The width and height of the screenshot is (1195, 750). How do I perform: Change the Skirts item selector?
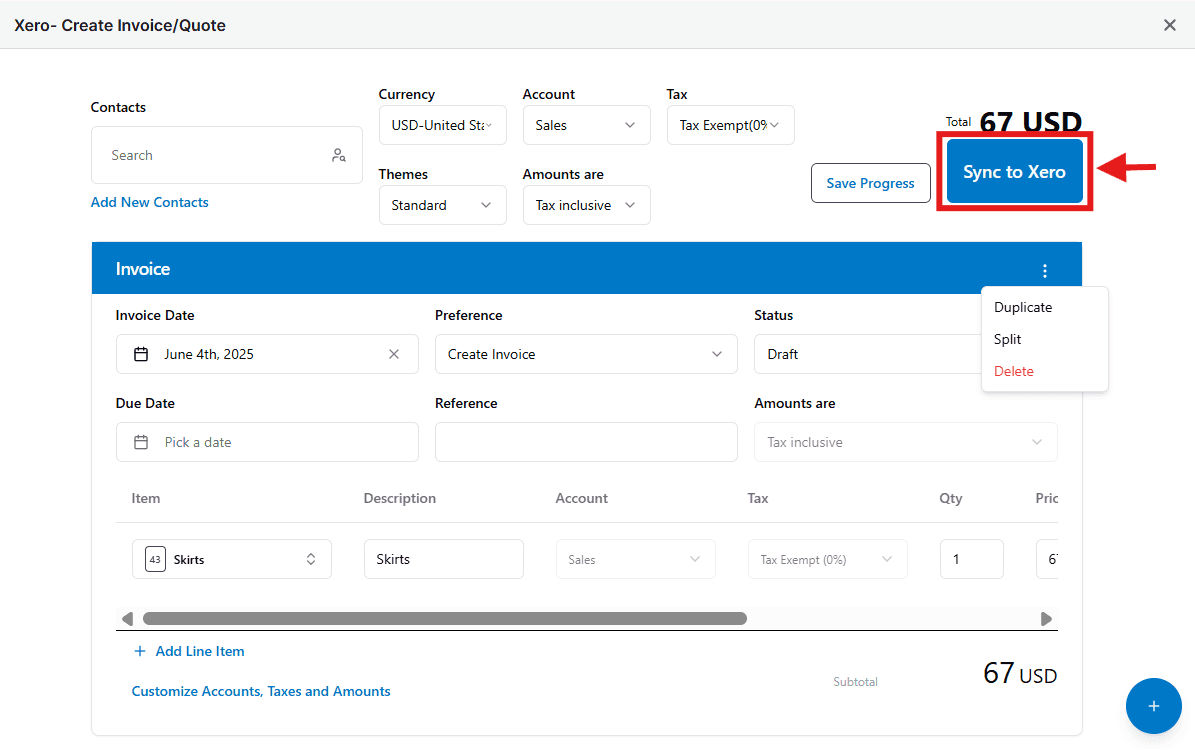(x=232, y=559)
